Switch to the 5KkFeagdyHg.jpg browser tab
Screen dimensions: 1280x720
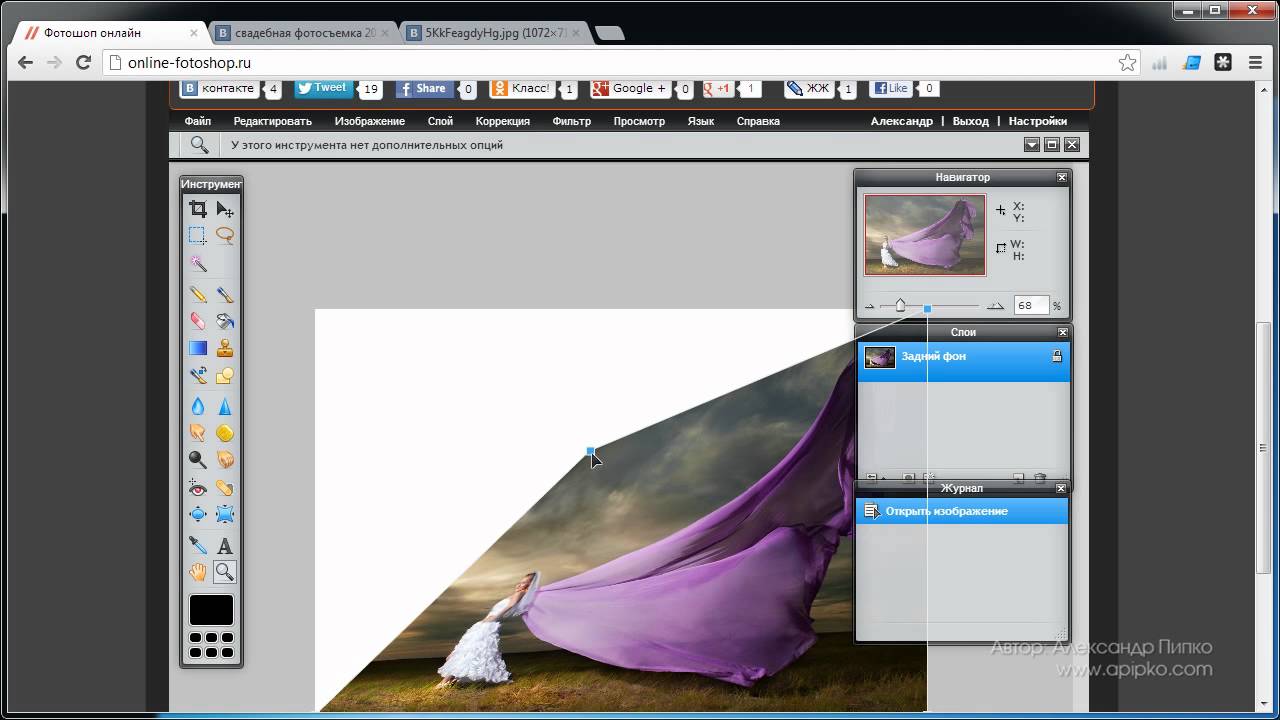(494, 33)
